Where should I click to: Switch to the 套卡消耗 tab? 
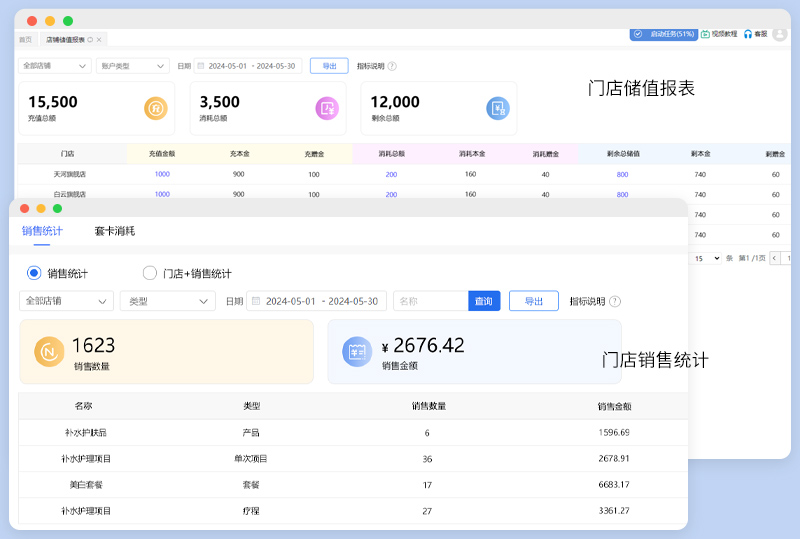point(115,231)
